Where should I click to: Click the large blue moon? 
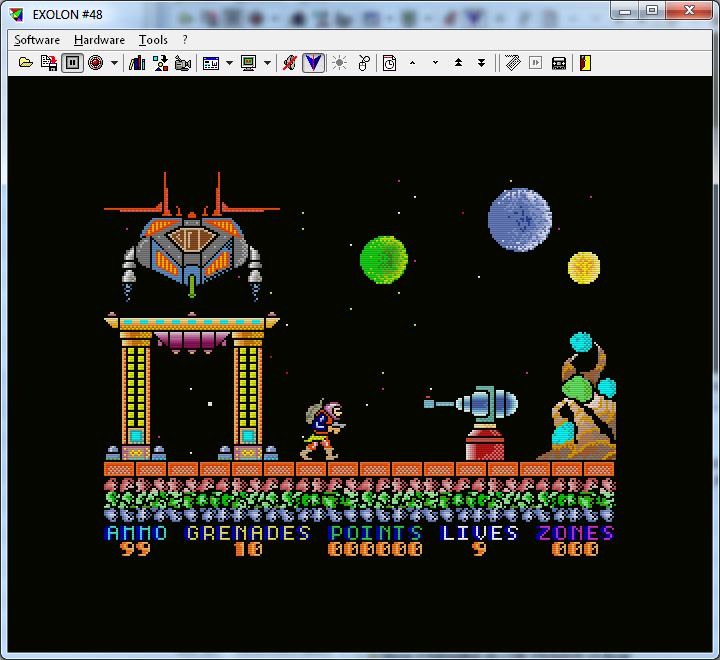tap(520, 220)
